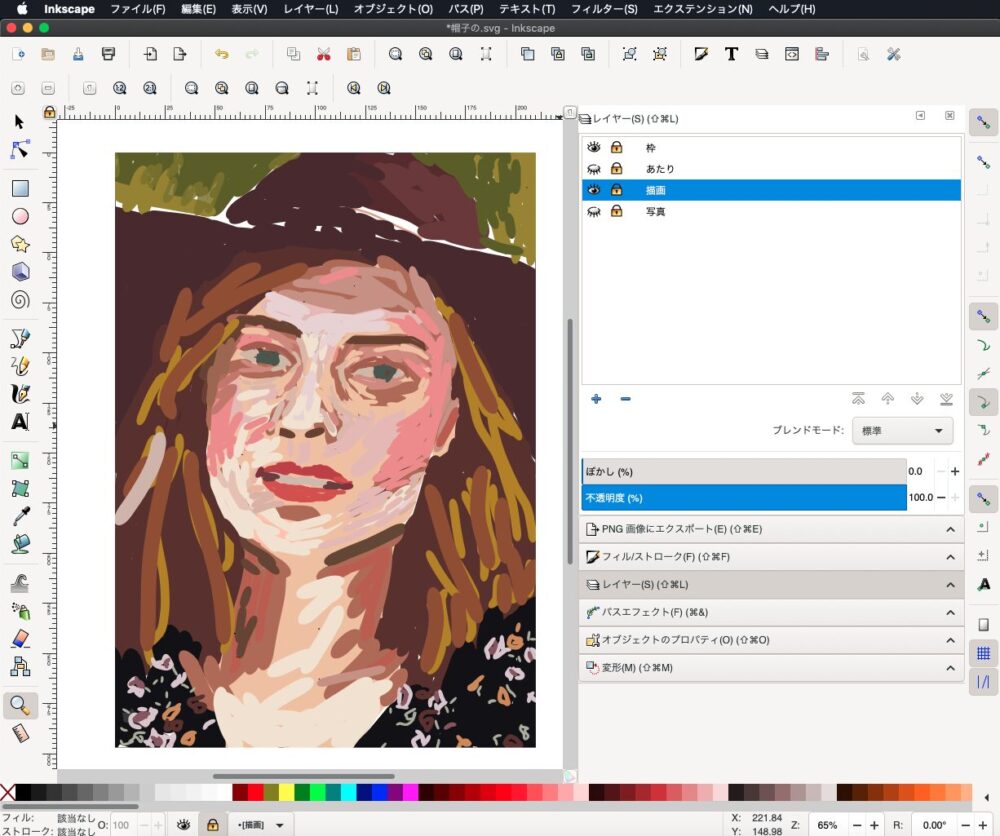Open the レイヤー(L) menu
Screen dimensions: 1000x836
pyautogui.click(x=310, y=9)
